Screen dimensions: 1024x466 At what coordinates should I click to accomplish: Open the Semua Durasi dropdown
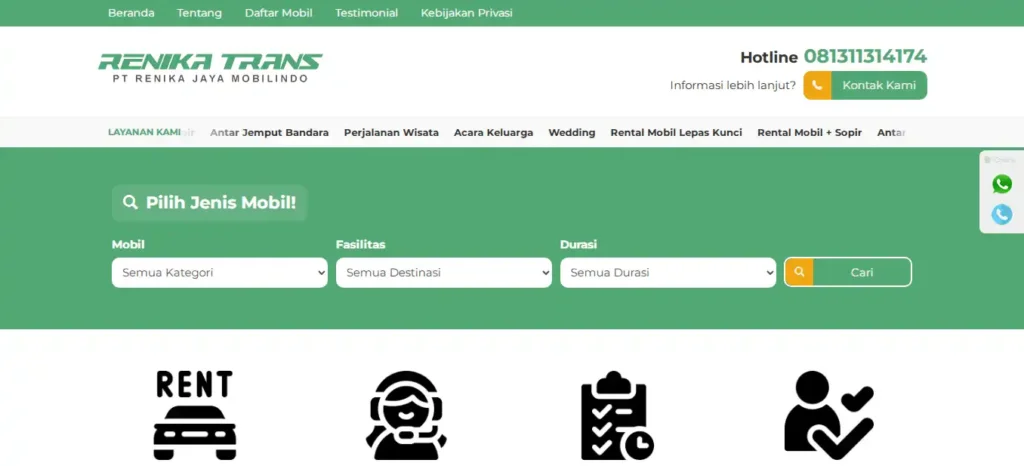[668, 273]
